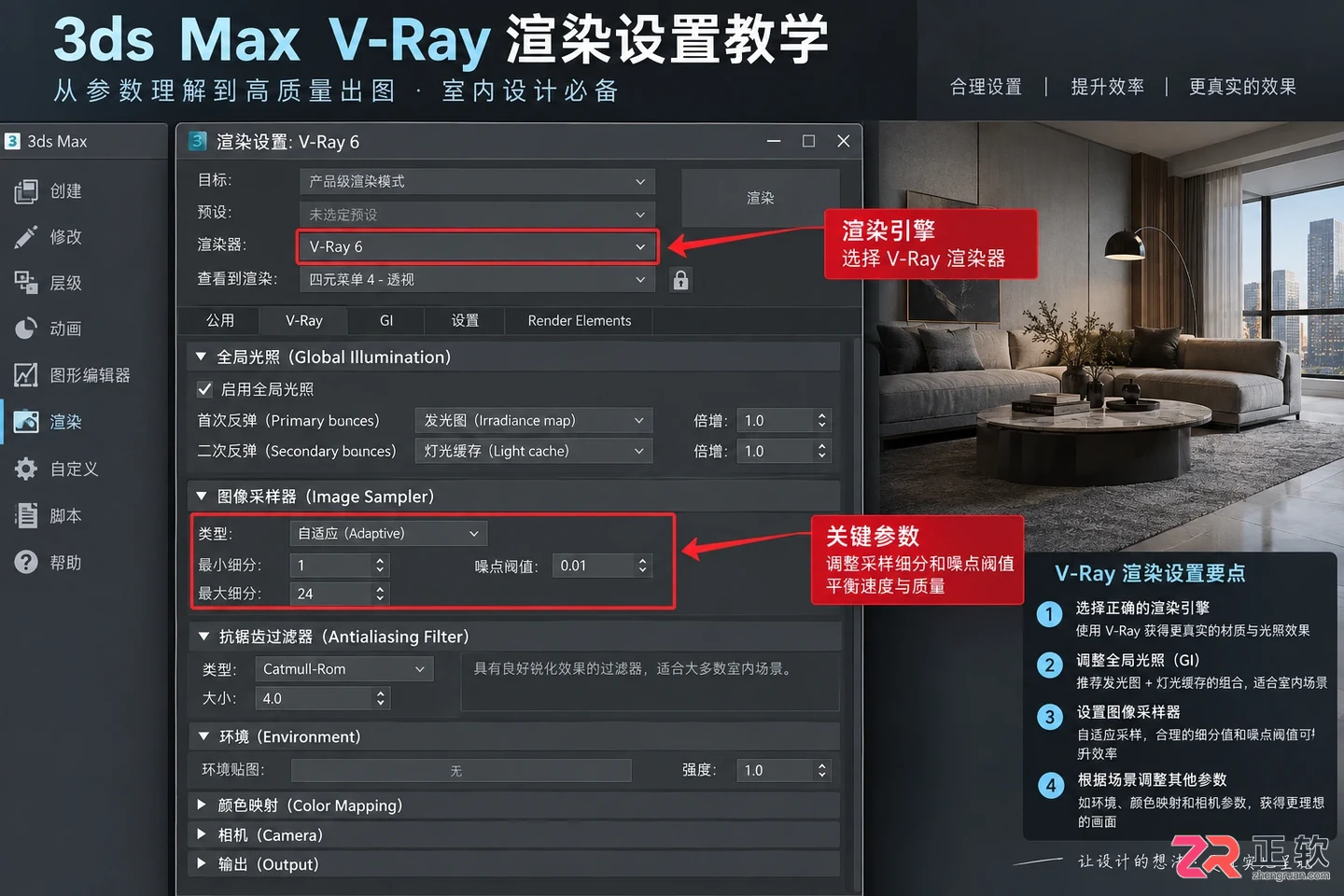The width and height of the screenshot is (1344, 896).
Task: Click the 3ds Max logo icon in sidebar header
Action: (x=12, y=141)
